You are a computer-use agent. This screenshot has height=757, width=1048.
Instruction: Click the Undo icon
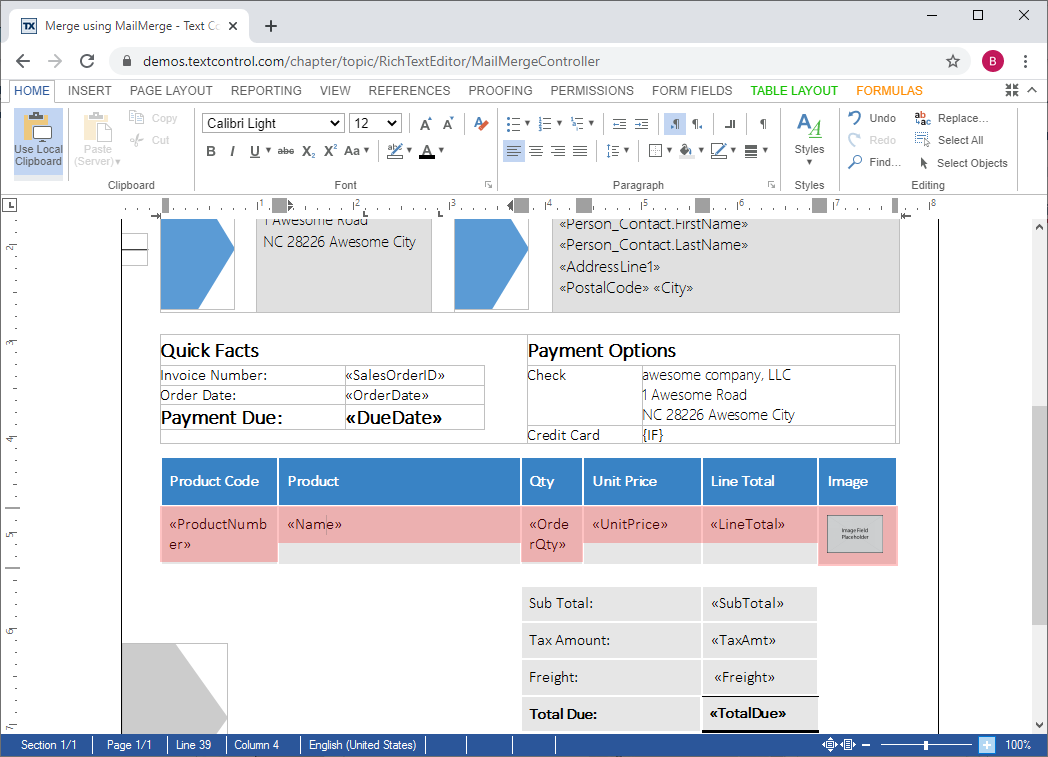pyautogui.click(x=855, y=118)
